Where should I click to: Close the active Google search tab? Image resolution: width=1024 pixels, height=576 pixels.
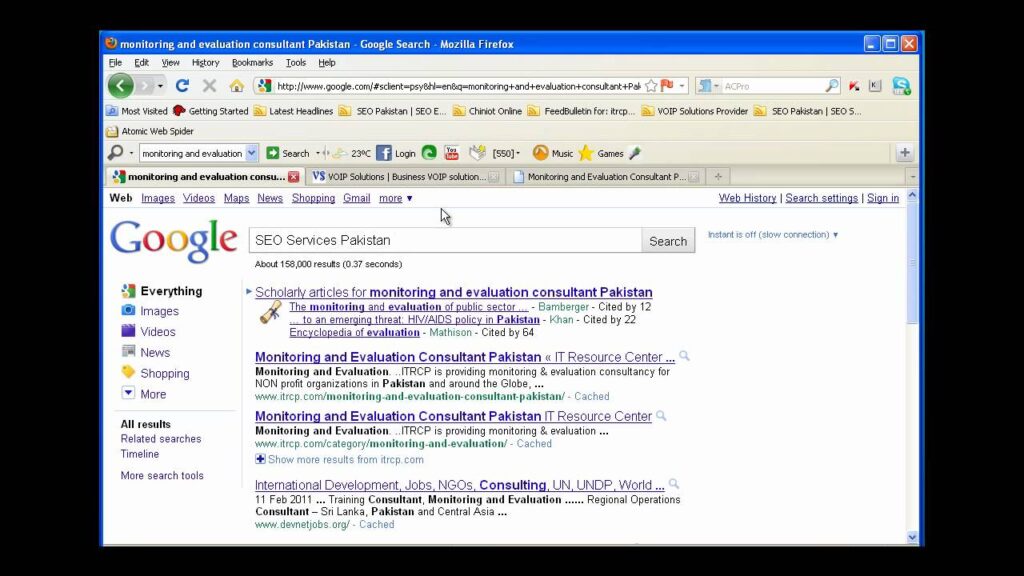[294, 176]
